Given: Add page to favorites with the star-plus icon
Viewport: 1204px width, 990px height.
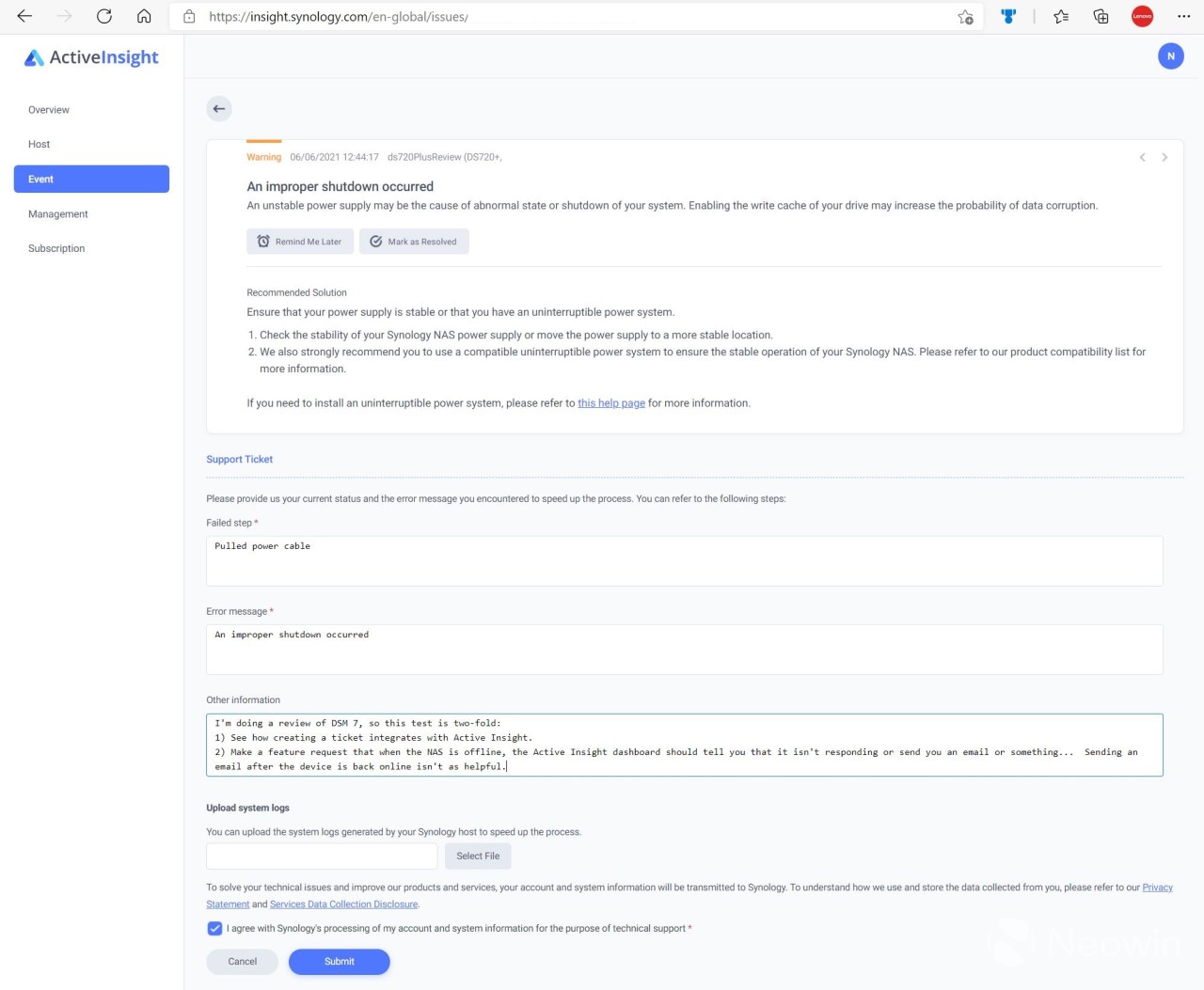Looking at the screenshot, I should pyautogui.click(x=965, y=16).
